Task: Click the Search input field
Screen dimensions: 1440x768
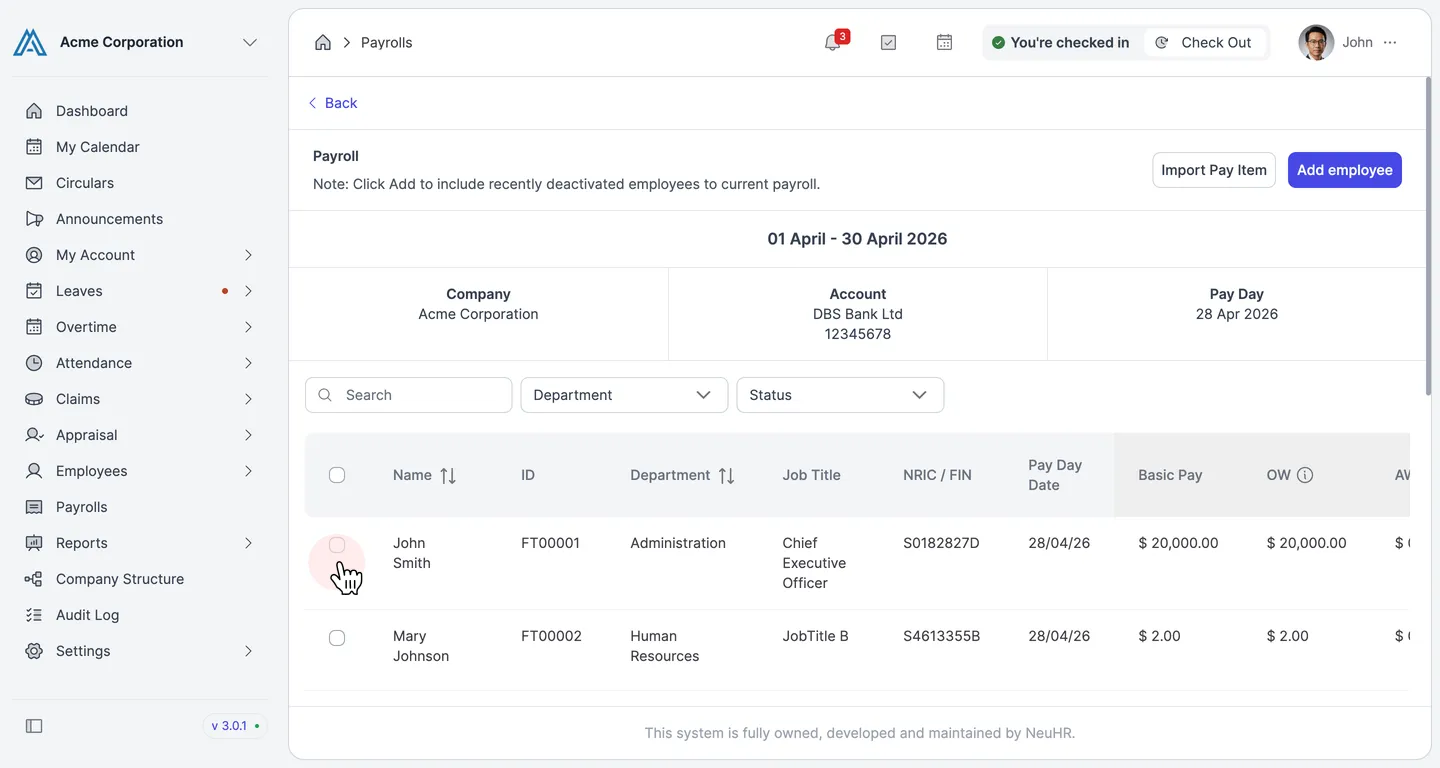Action: click(x=409, y=395)
